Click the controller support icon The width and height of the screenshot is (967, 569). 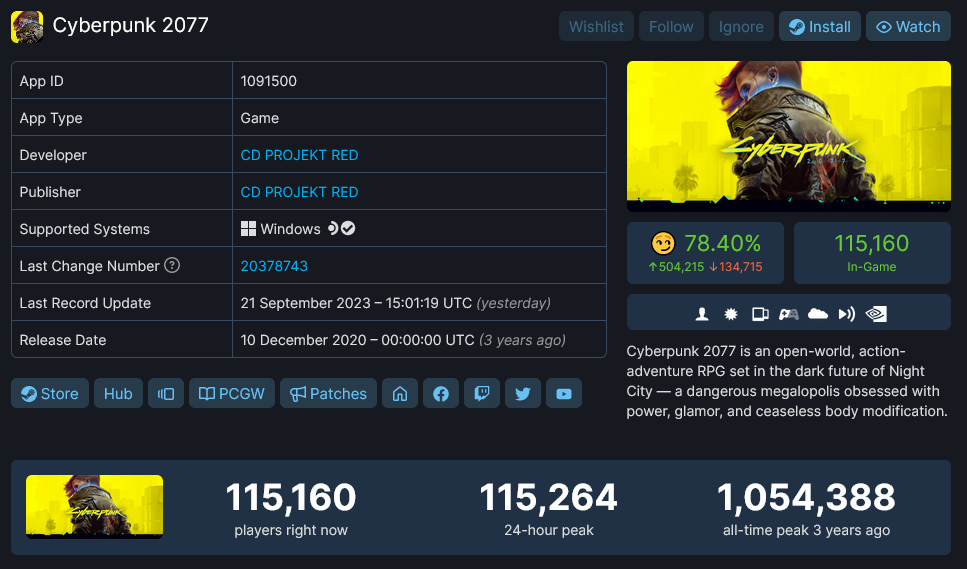788,314
